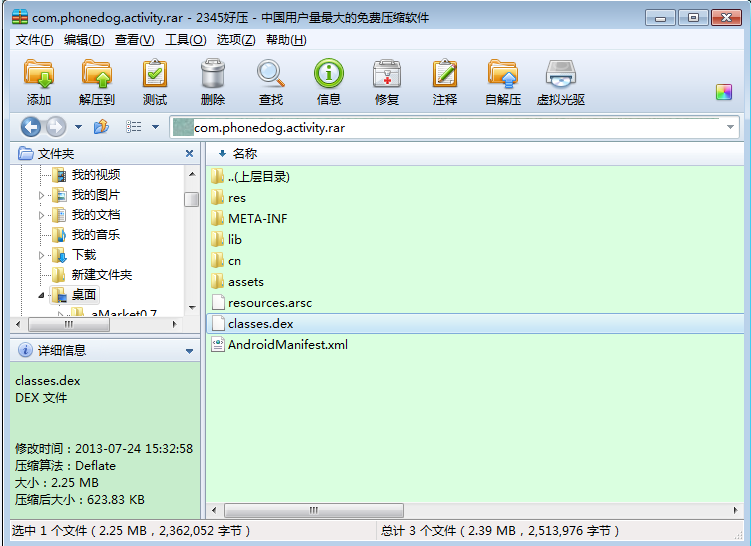Click the folder tree scroll-left arrow
The width and height of the screenshot is (751, 546).
[x=18, y=325]
